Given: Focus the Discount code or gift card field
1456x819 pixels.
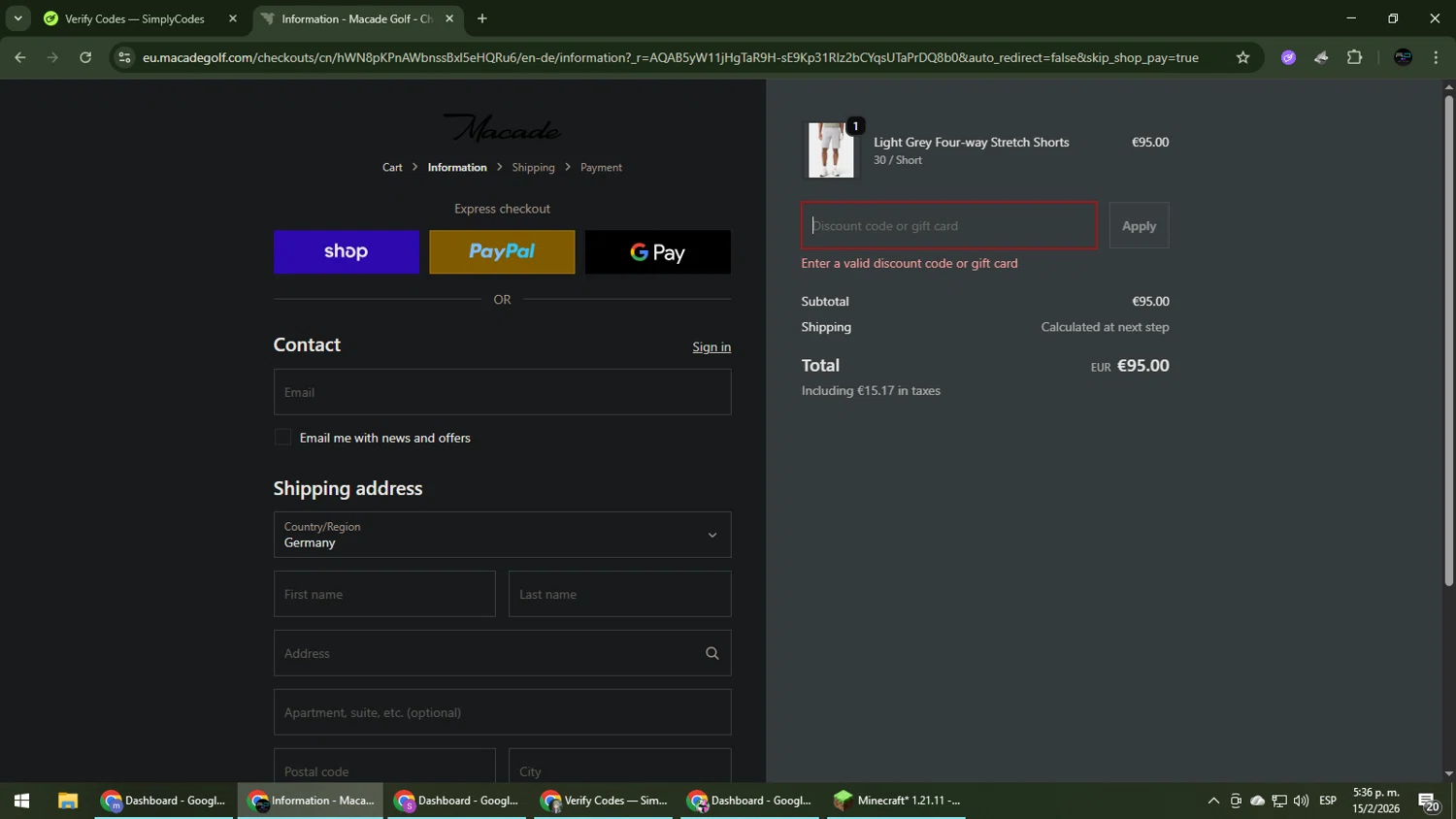Looking at the screenshot, I should [x=949, y=225].
